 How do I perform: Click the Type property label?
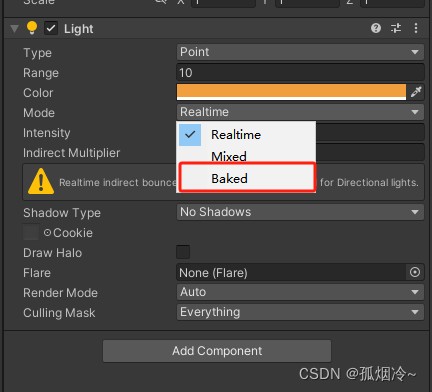(x=37, y=53)
